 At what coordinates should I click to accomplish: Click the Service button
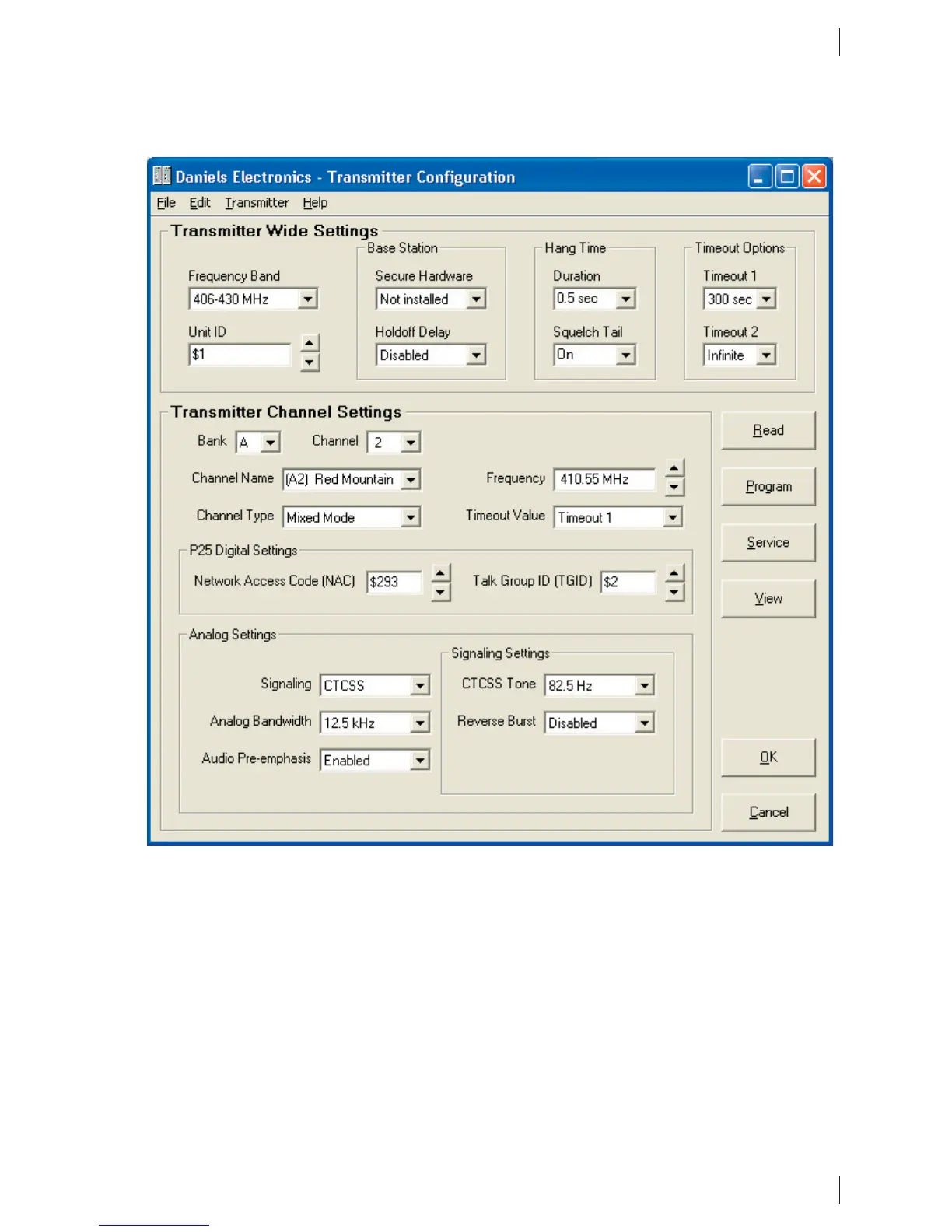tap(768, 542)
